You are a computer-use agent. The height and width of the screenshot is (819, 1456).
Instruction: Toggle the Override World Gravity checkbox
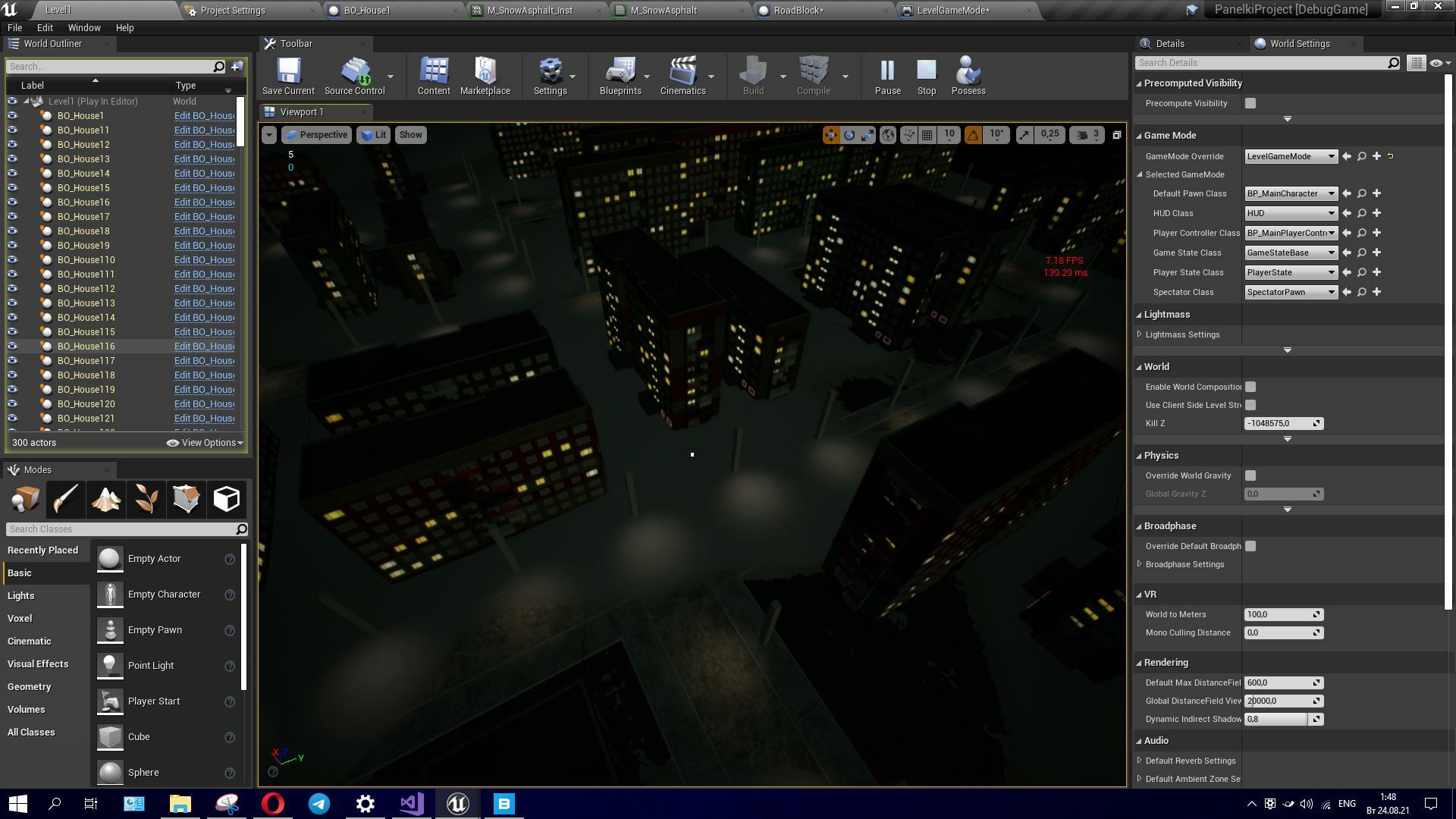[x=1250, y=475]
